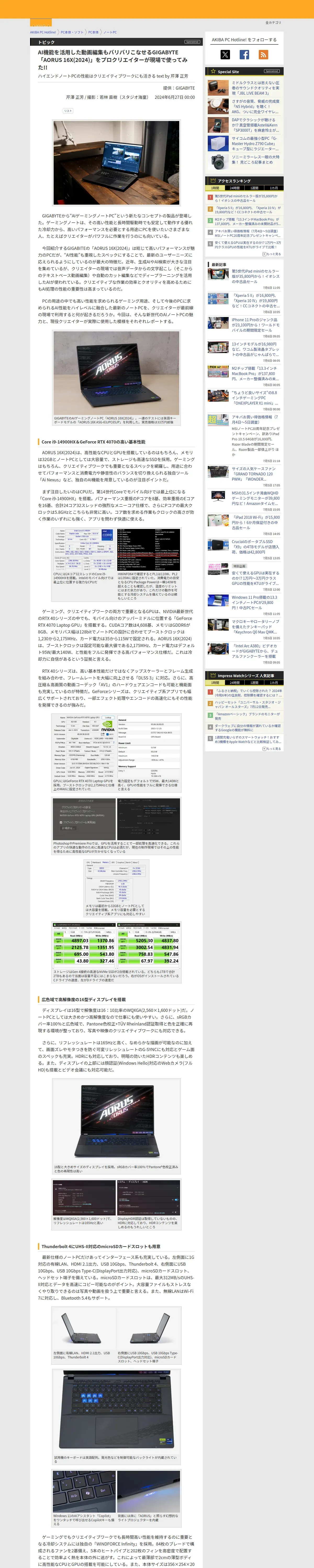
Task: Select 1週間 tab in Impress Watch ranking
Action: (254, 683)
